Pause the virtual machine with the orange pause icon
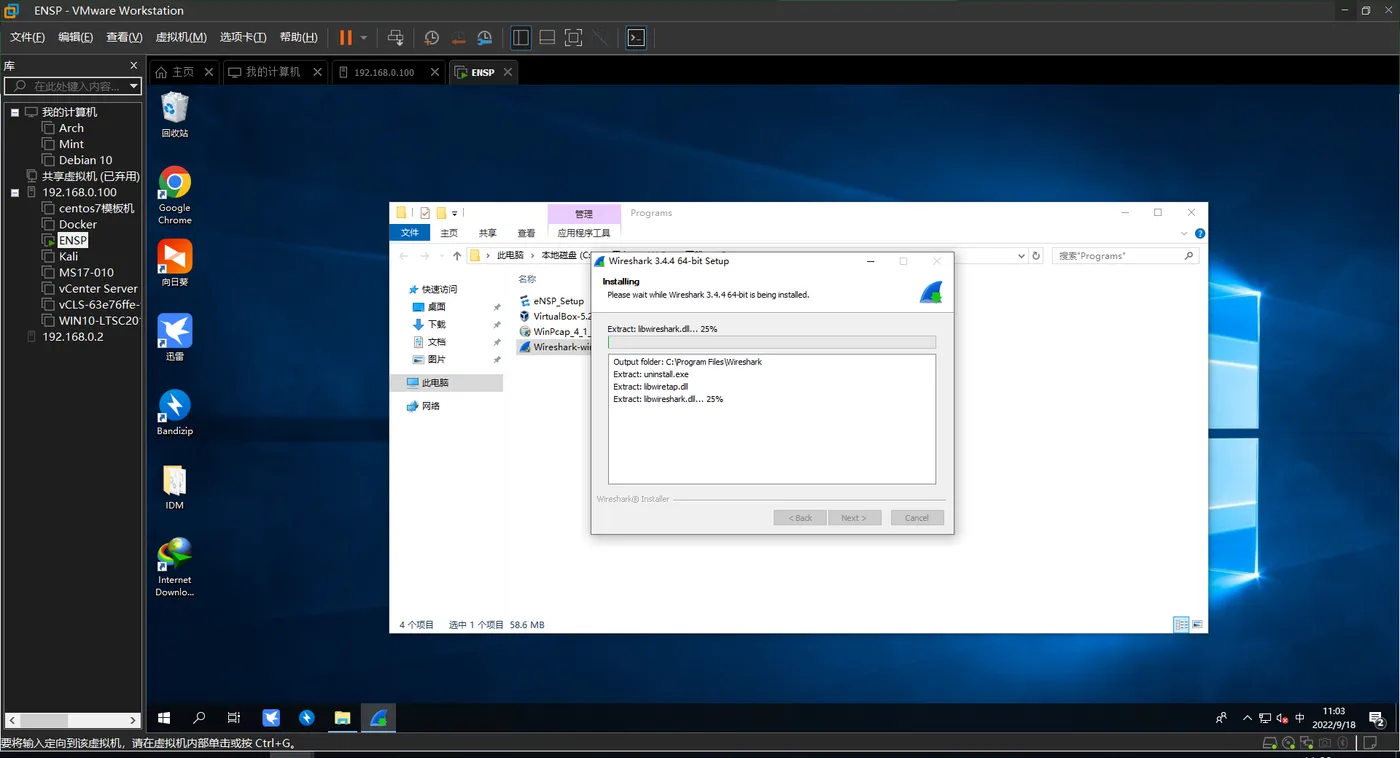 pyautogui.click(x=345, y=38)
